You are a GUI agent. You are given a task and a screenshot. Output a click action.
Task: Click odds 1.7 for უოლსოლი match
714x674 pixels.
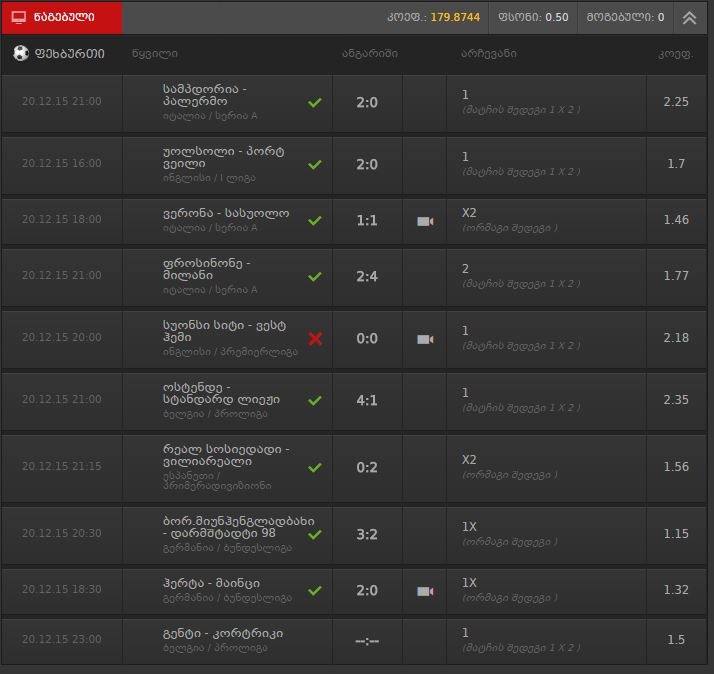[676, 163]
